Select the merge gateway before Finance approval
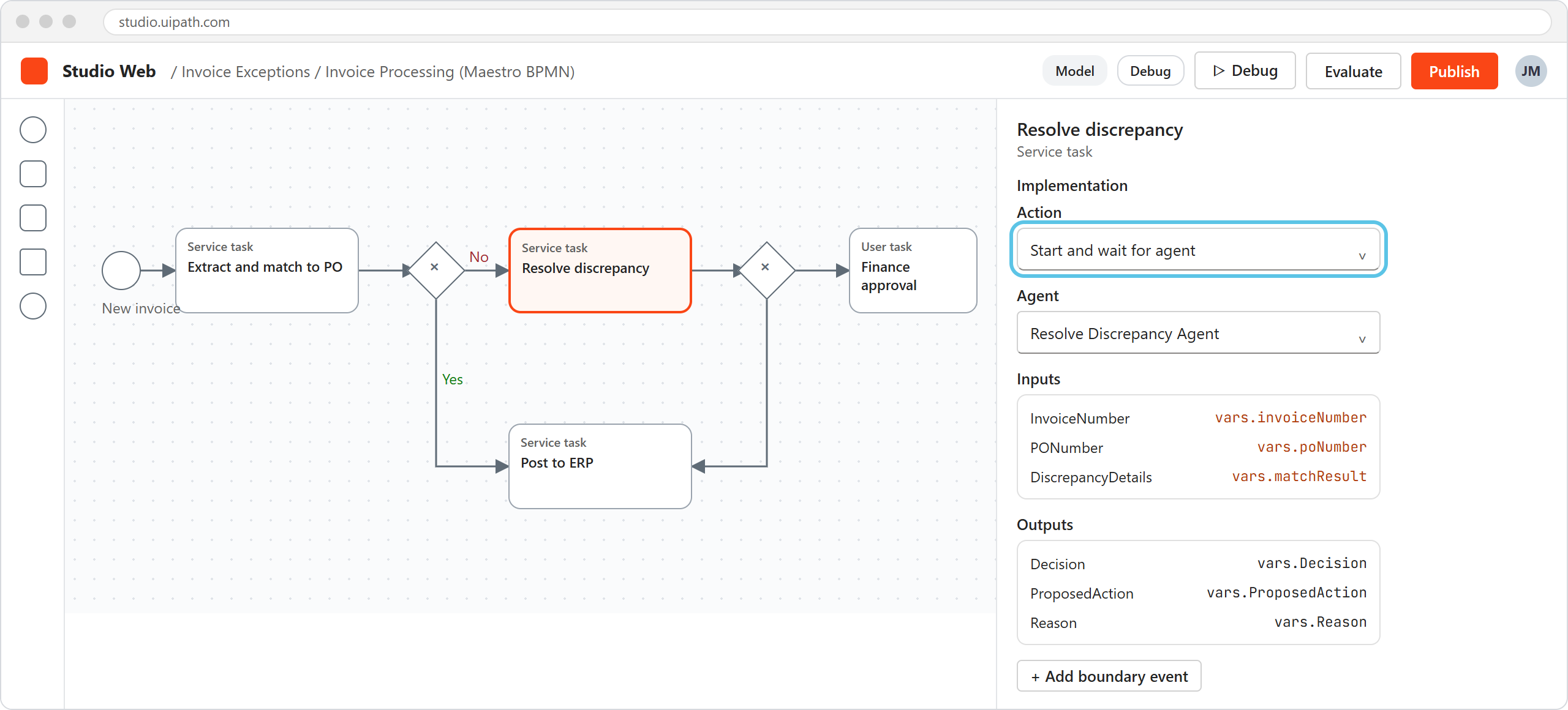 767,270
